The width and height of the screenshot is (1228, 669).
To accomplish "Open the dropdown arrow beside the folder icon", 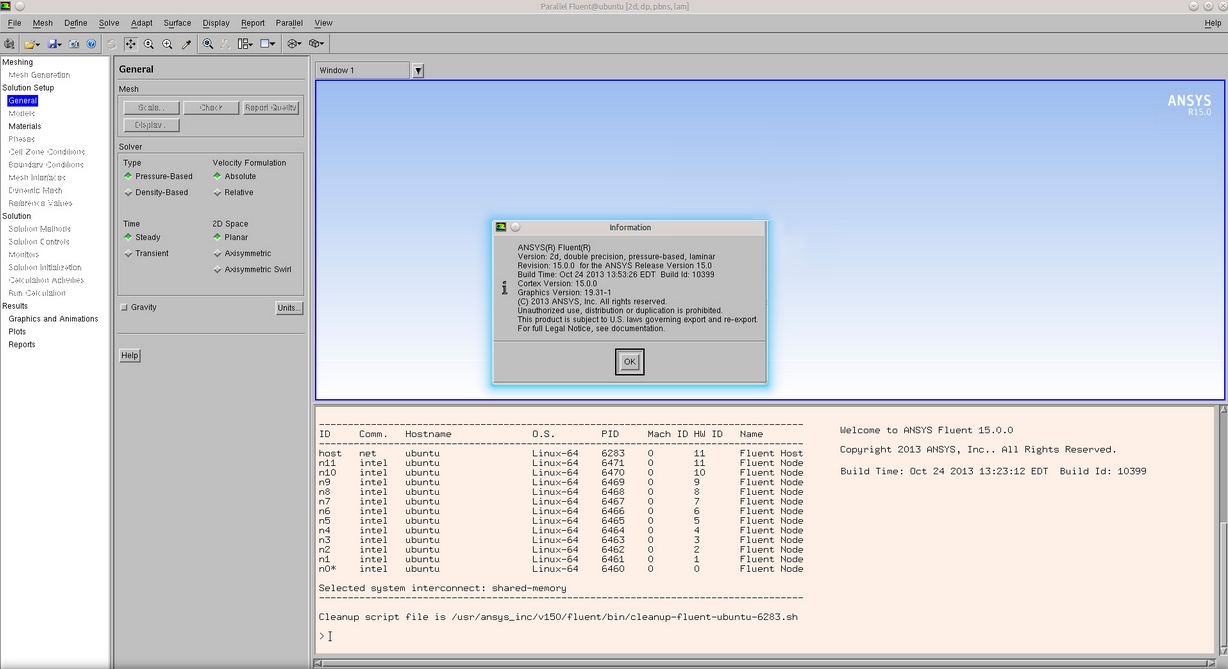I will tap(38, 45).
